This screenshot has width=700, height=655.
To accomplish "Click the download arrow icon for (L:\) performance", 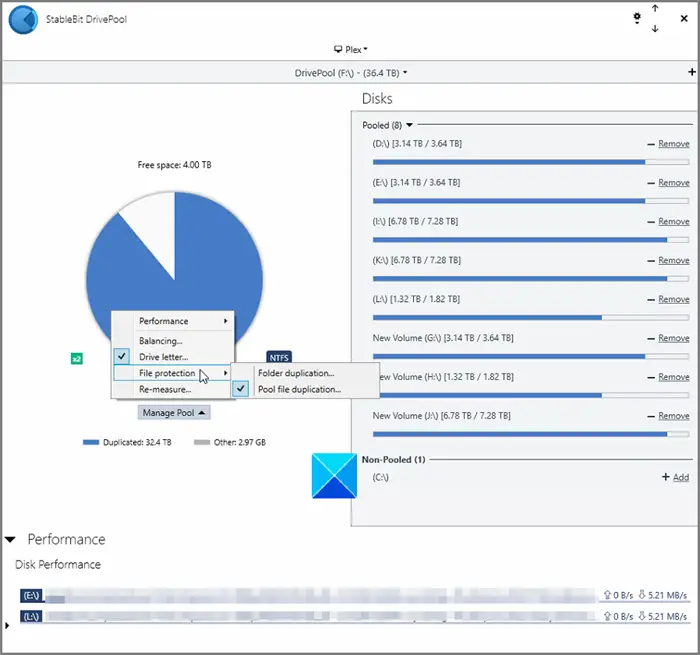I will [x=642, y=616].
